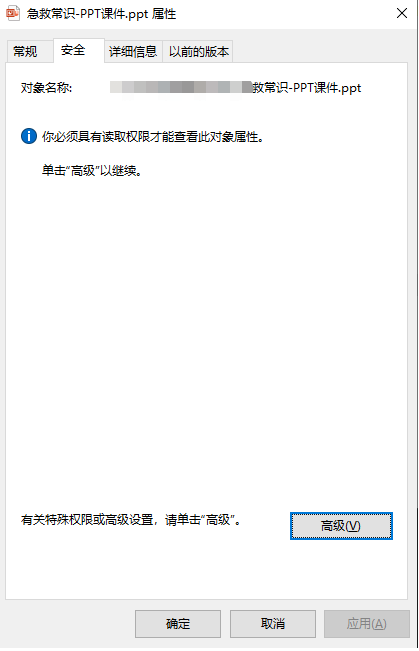
Task: Click the 有关特殊权限或高级设置 hint text
Action: (131, 520)
